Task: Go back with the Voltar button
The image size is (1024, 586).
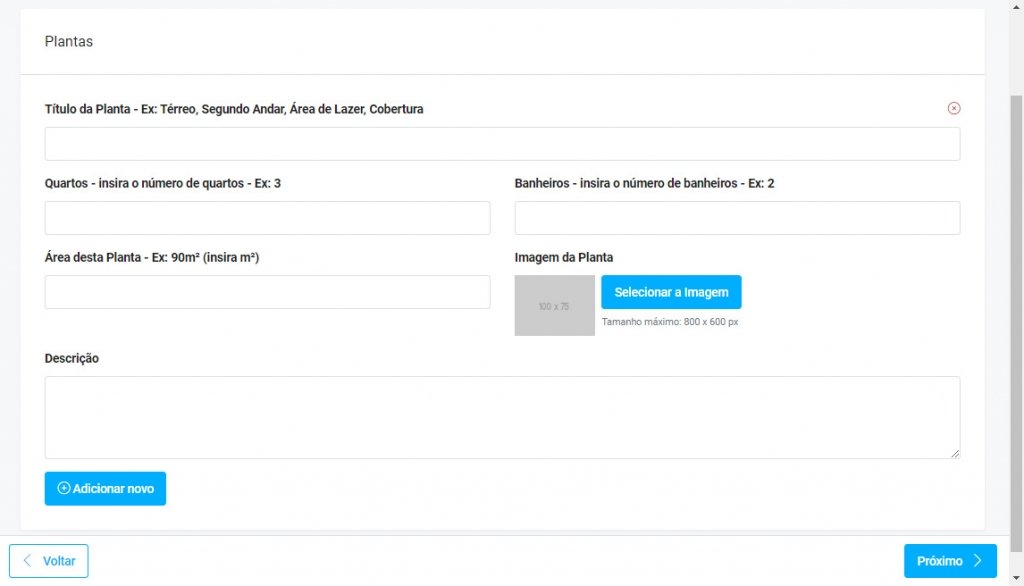Action: pyautogui.click(x=49, y=561)
